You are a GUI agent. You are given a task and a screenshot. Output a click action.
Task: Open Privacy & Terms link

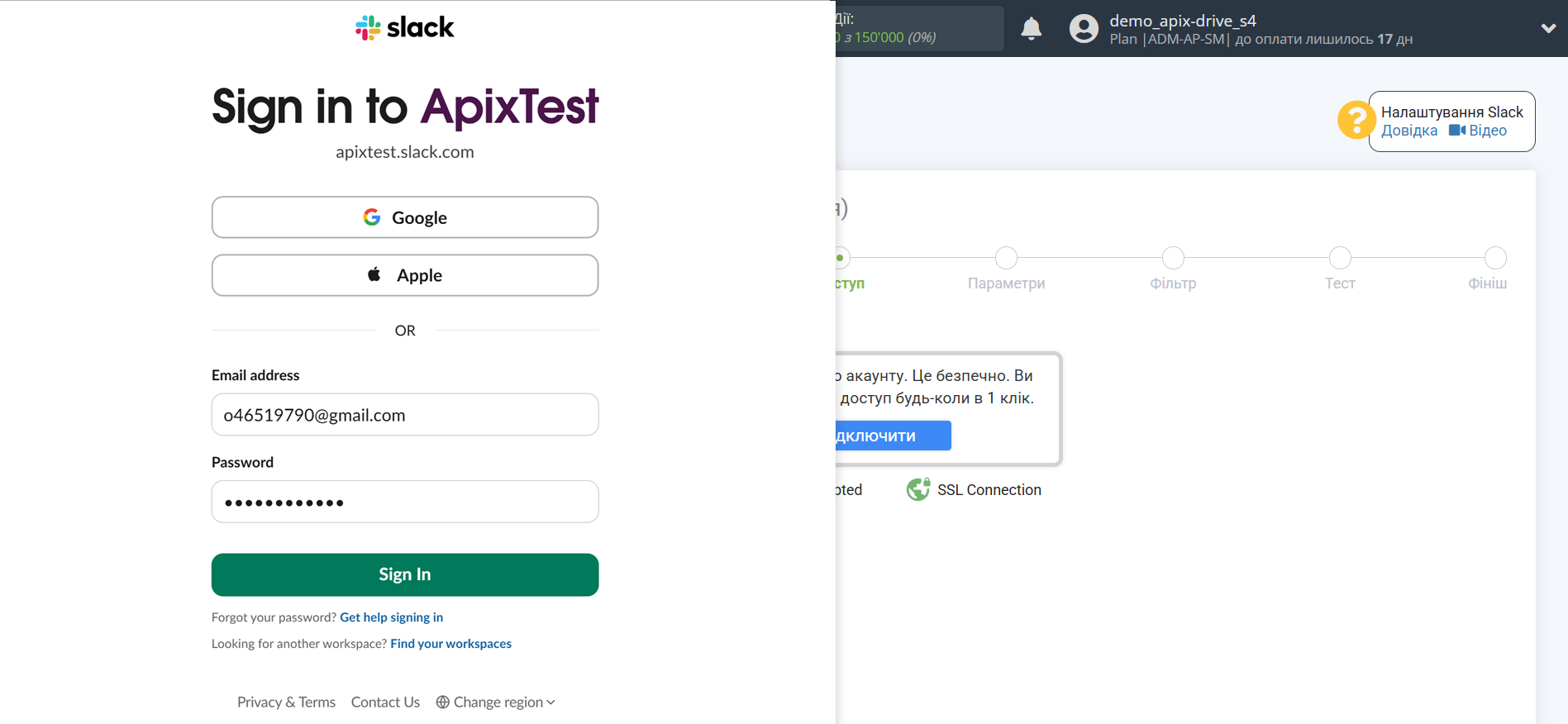tap(286, 702)
